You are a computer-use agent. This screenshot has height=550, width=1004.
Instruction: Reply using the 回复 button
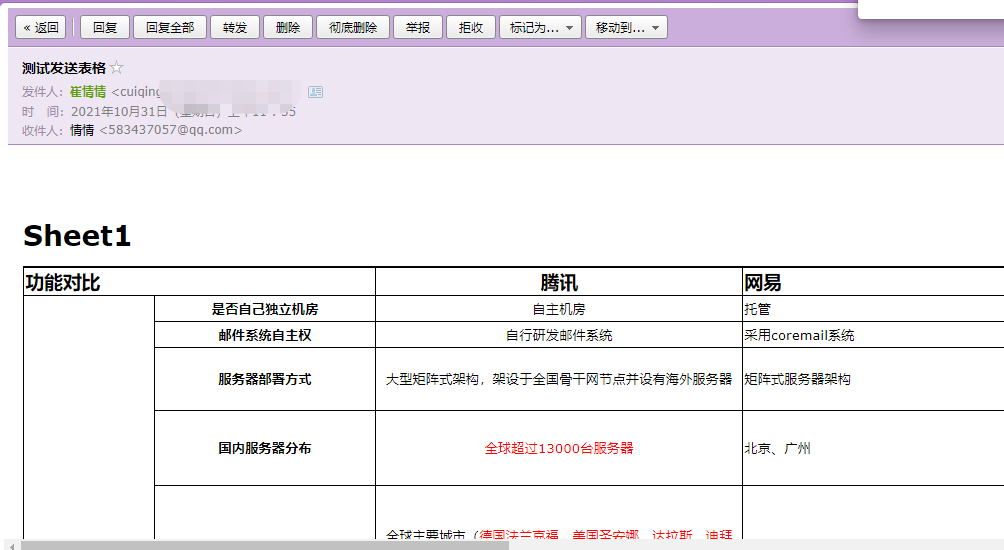105,28
